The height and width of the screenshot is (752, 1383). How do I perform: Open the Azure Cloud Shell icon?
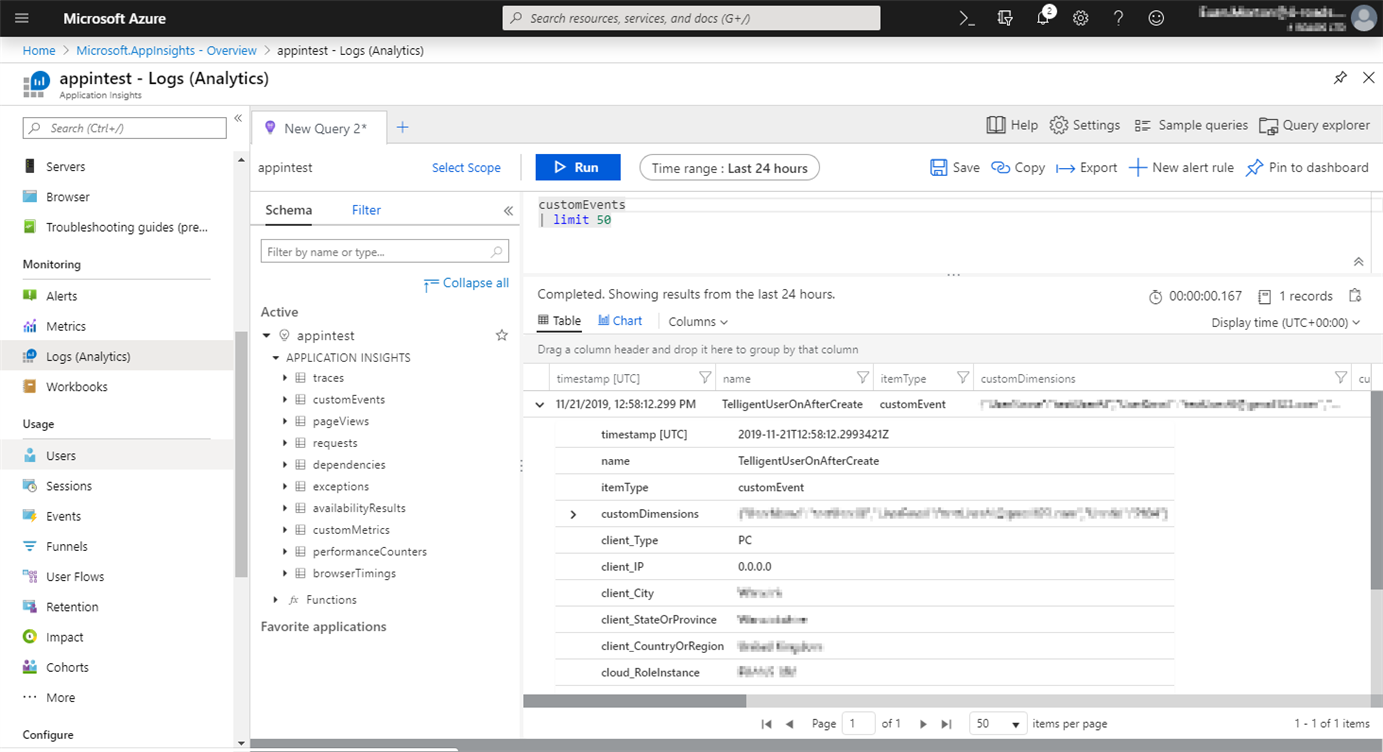pyautogui.click(x=967, y=18)
